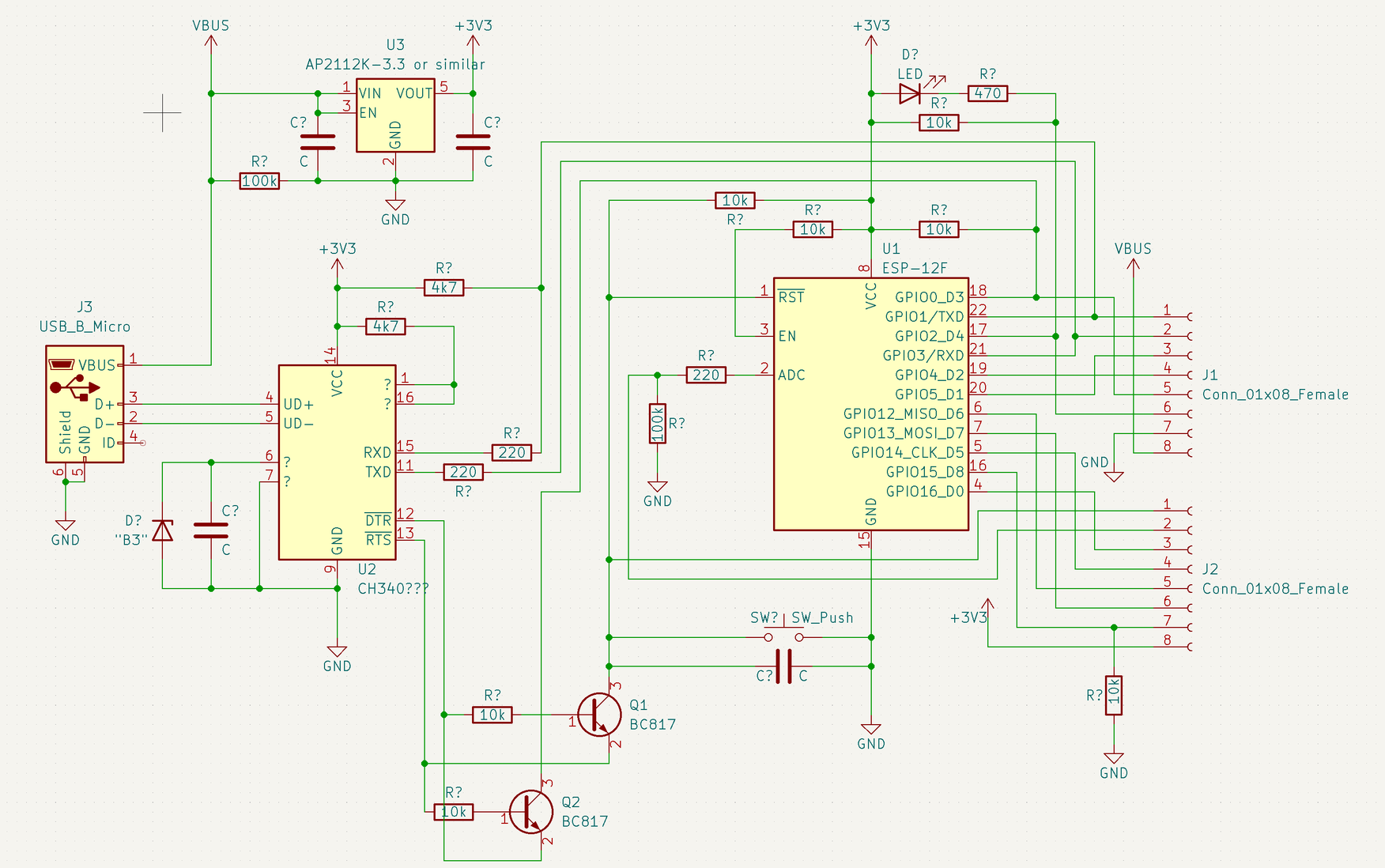Viewport: 1385px width, 868px height.
Task: Select the 10k resistor below the LED
Action: coord(938,123)
